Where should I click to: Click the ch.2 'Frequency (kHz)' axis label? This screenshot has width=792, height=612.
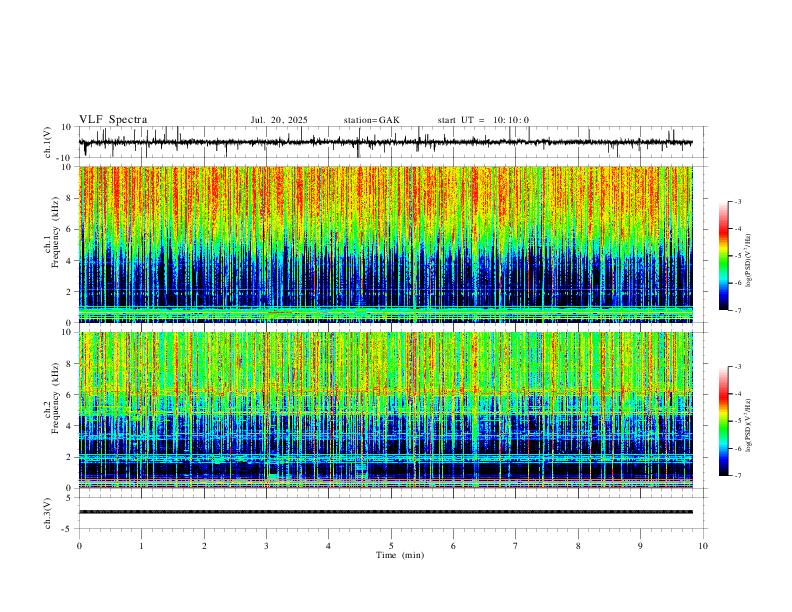(x=55, y=398)
